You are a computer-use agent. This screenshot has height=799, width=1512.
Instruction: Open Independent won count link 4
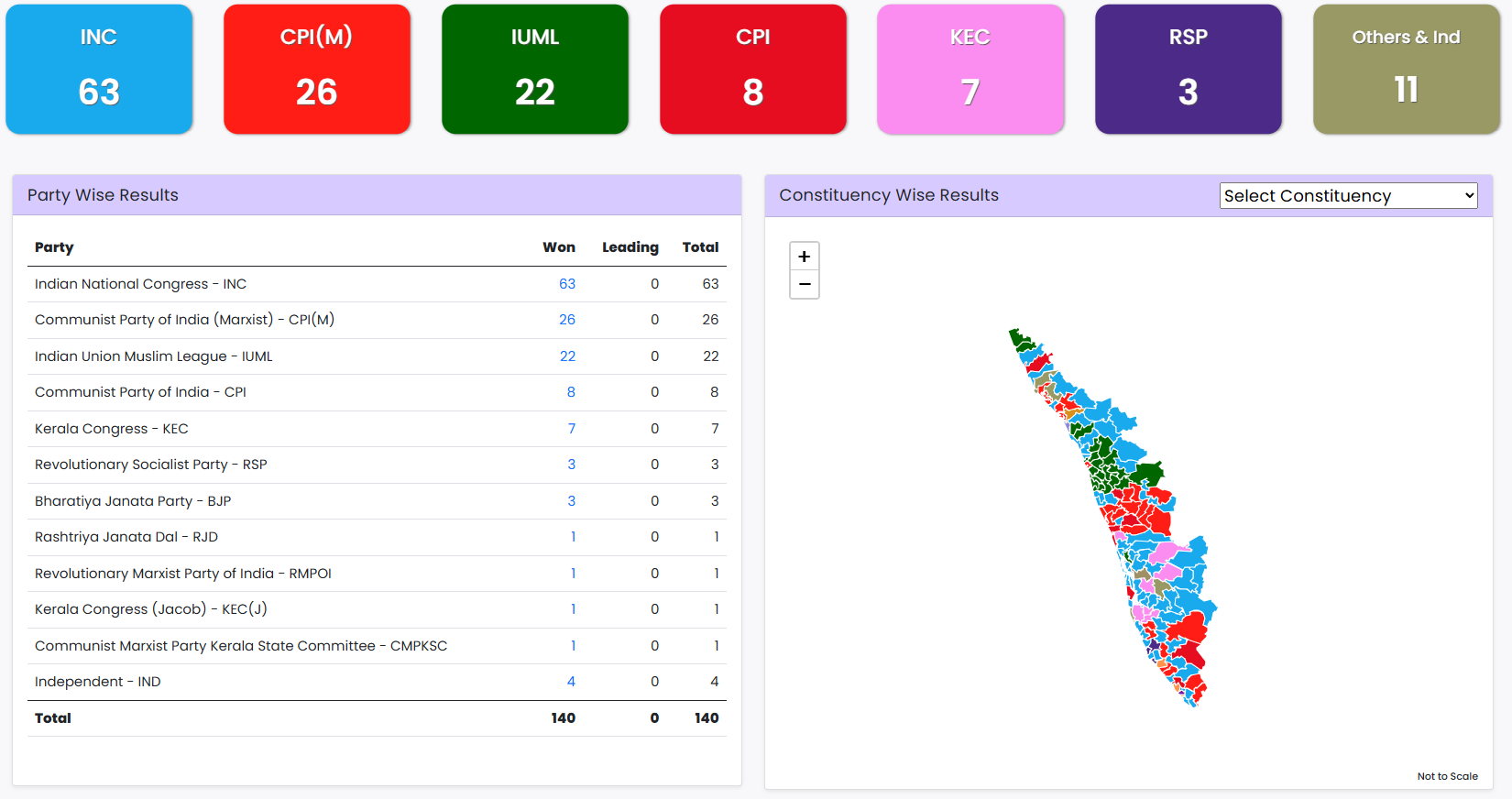(571, 682)
